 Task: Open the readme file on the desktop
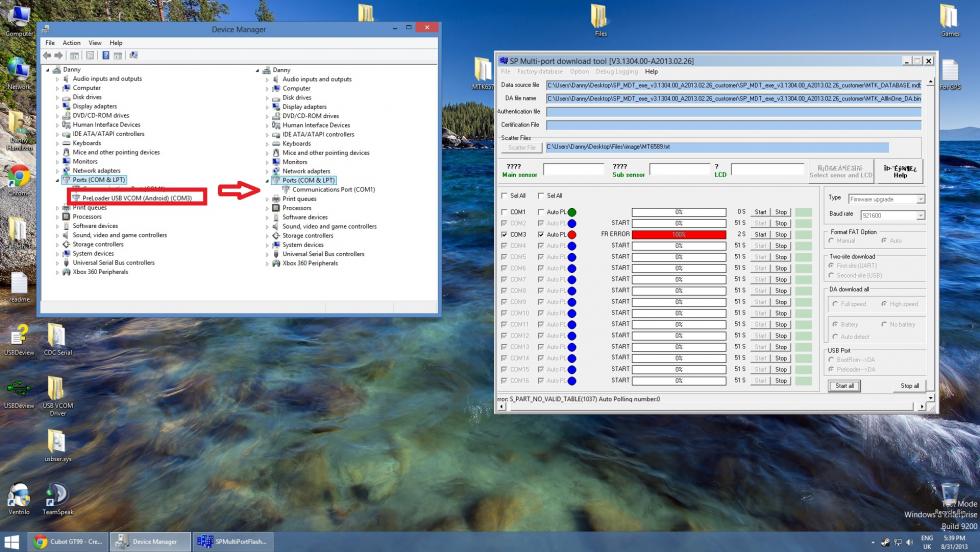[19, 288]
